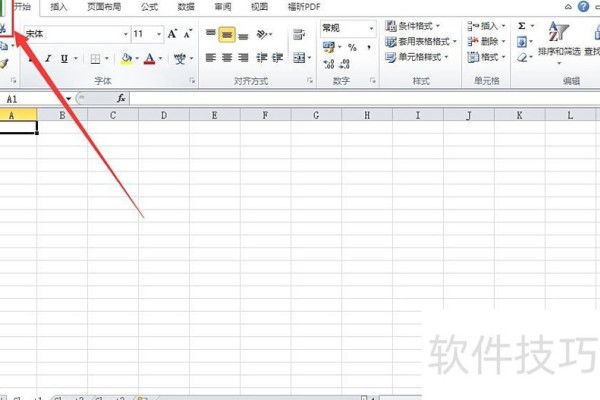Switch to the 数据 tab

pyautogui.click(x=186, y=7)
